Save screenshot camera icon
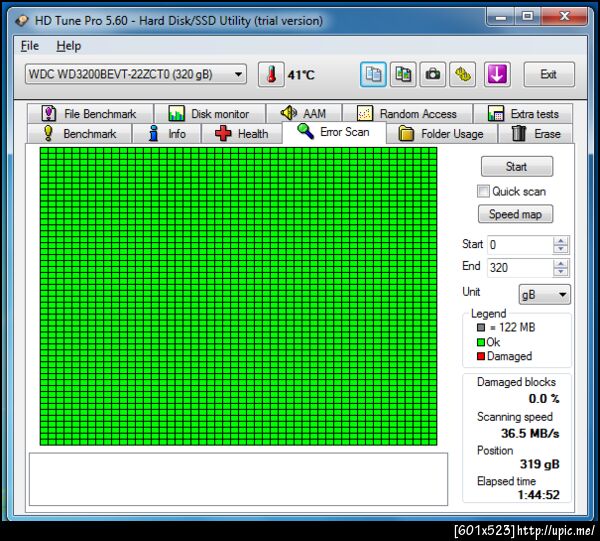Viewport: 600px width, 541px height. point(433,74)
